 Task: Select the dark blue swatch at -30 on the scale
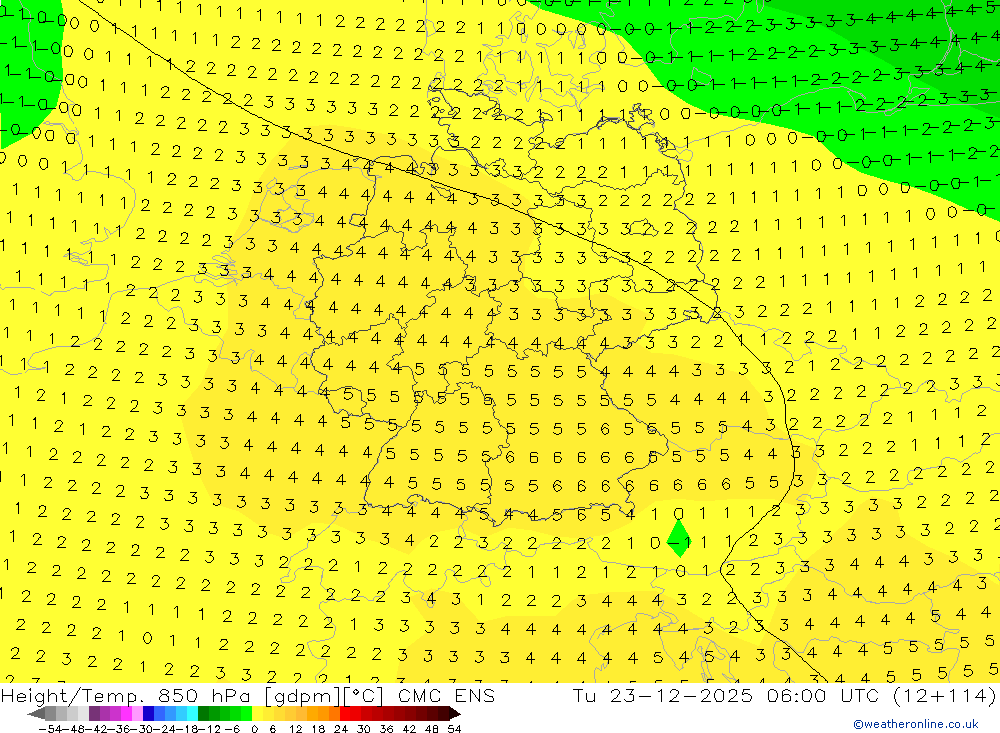[149, 713]
